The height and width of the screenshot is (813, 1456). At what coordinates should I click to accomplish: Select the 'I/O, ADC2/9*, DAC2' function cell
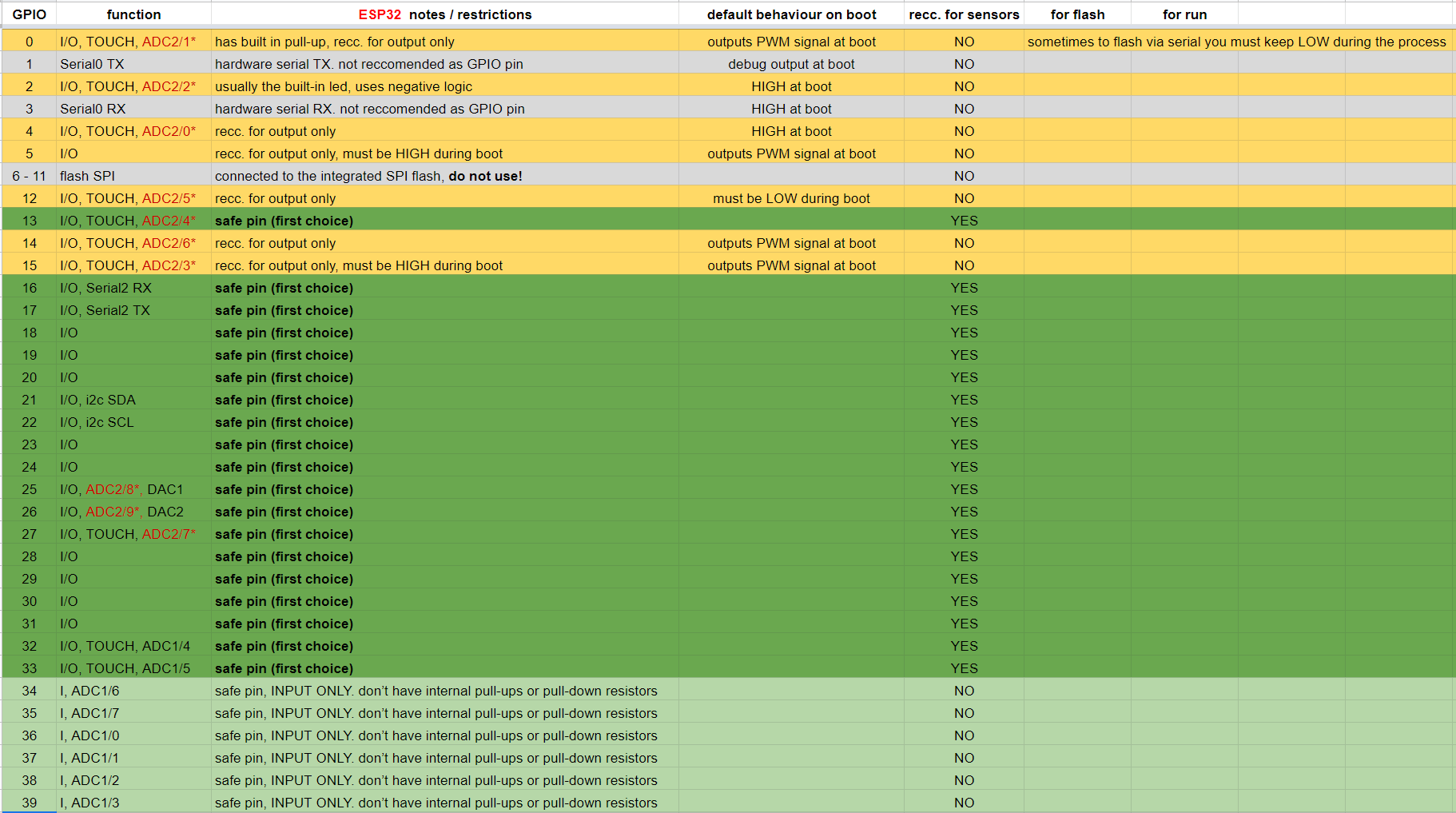tap(133, 512)
